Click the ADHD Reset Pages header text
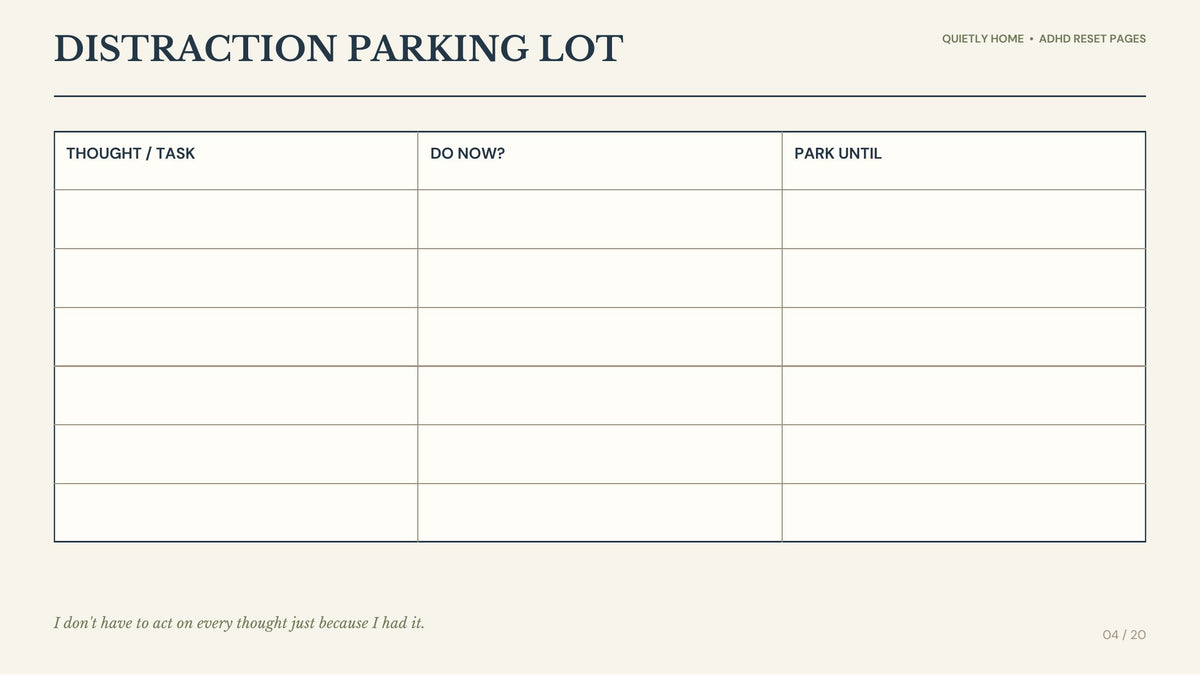Image resolution: width=1200 pixels, height=675 pixels. (x=1092, y=39)
